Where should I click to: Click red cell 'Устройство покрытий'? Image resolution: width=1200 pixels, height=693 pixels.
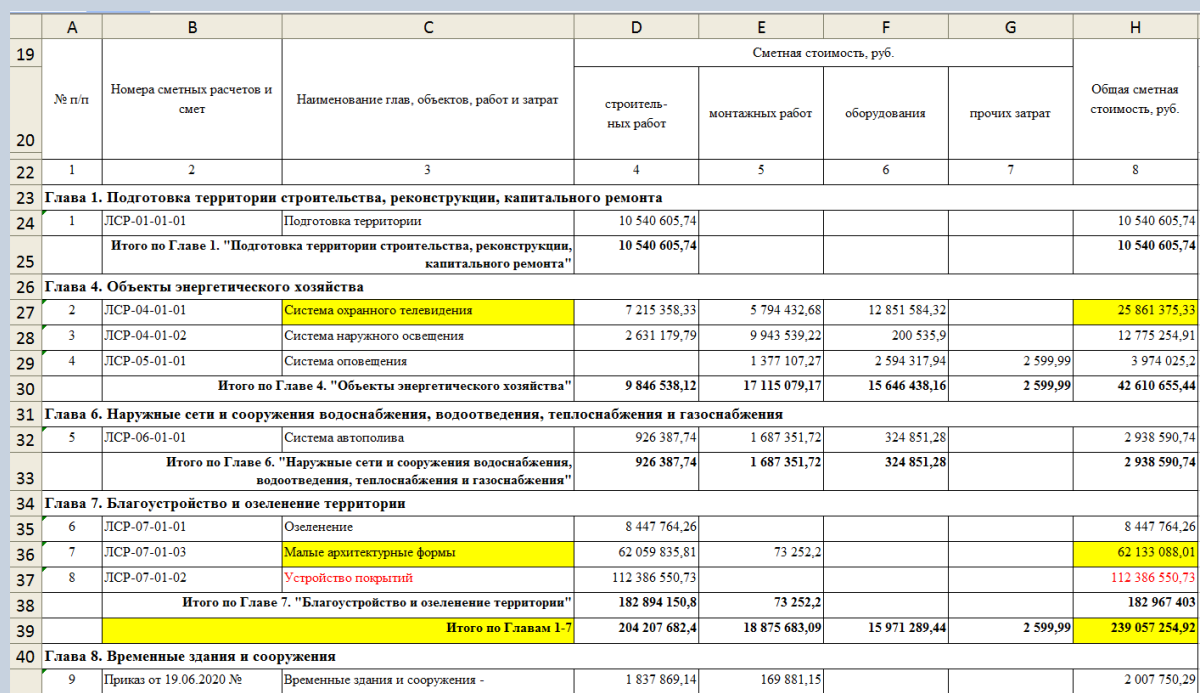point(428,578)
